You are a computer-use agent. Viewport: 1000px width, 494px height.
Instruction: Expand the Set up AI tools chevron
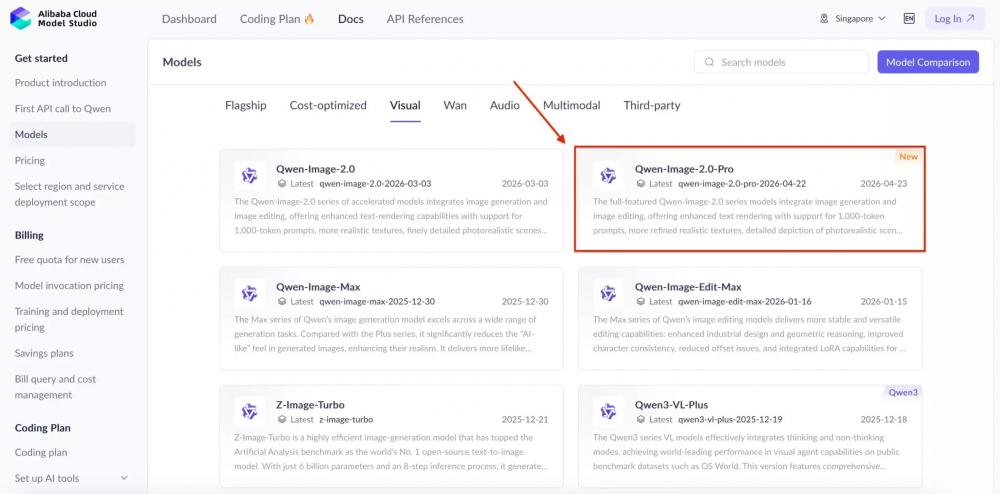tap(124, 478)
